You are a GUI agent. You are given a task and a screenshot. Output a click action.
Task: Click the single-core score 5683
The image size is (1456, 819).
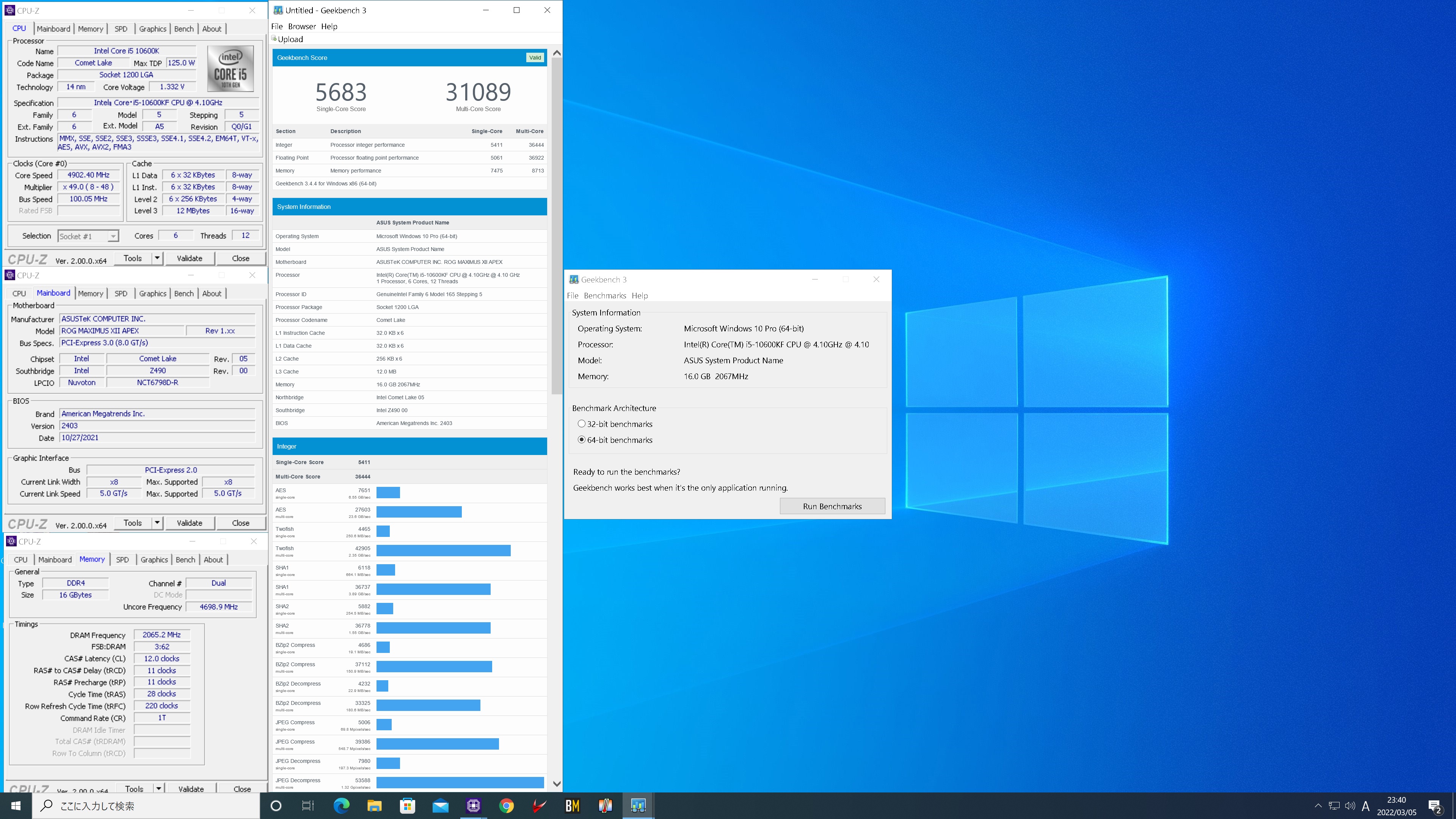pyautogui.click(x=341, y=92)
